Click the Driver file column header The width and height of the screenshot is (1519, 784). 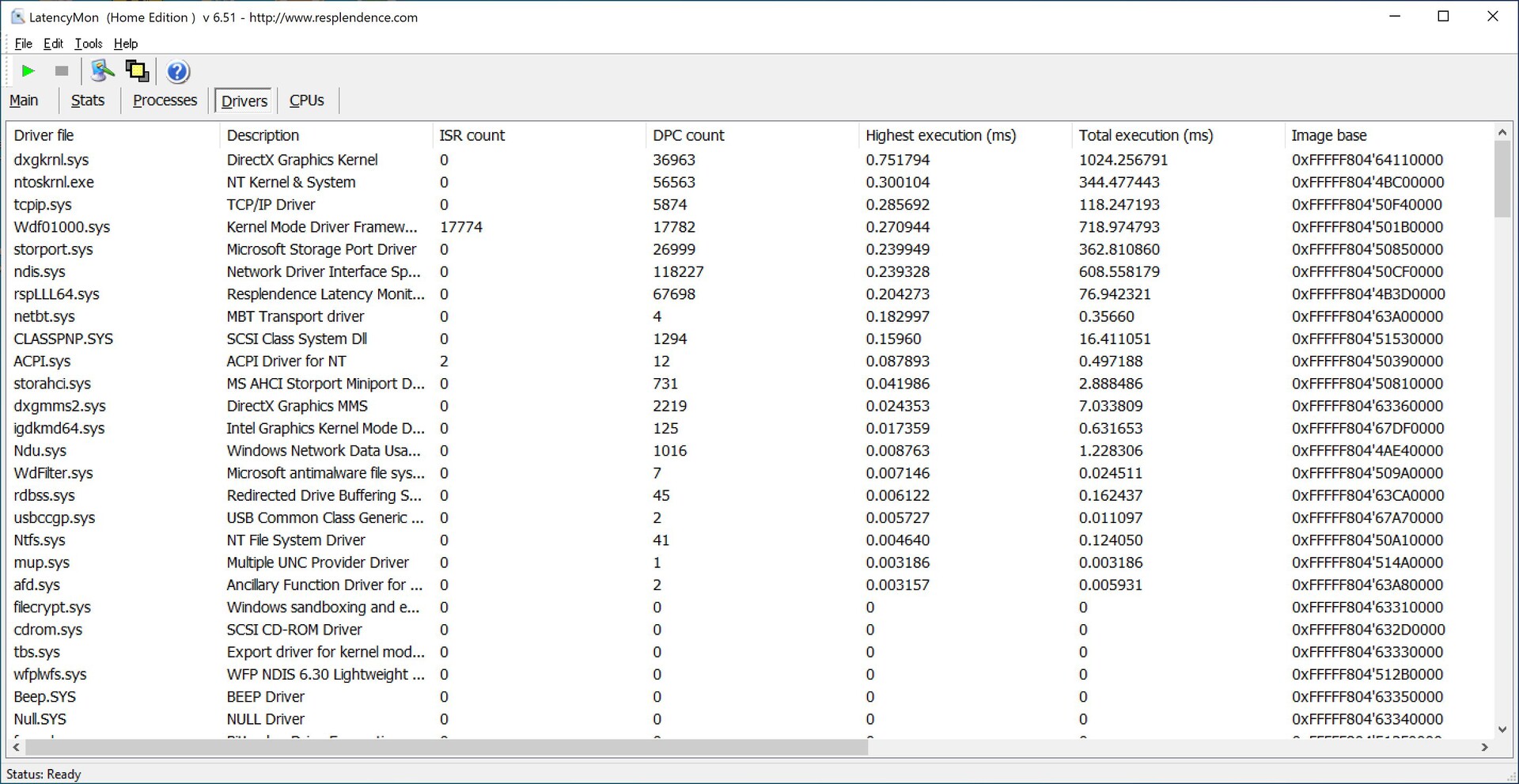(x=44, y=135)
